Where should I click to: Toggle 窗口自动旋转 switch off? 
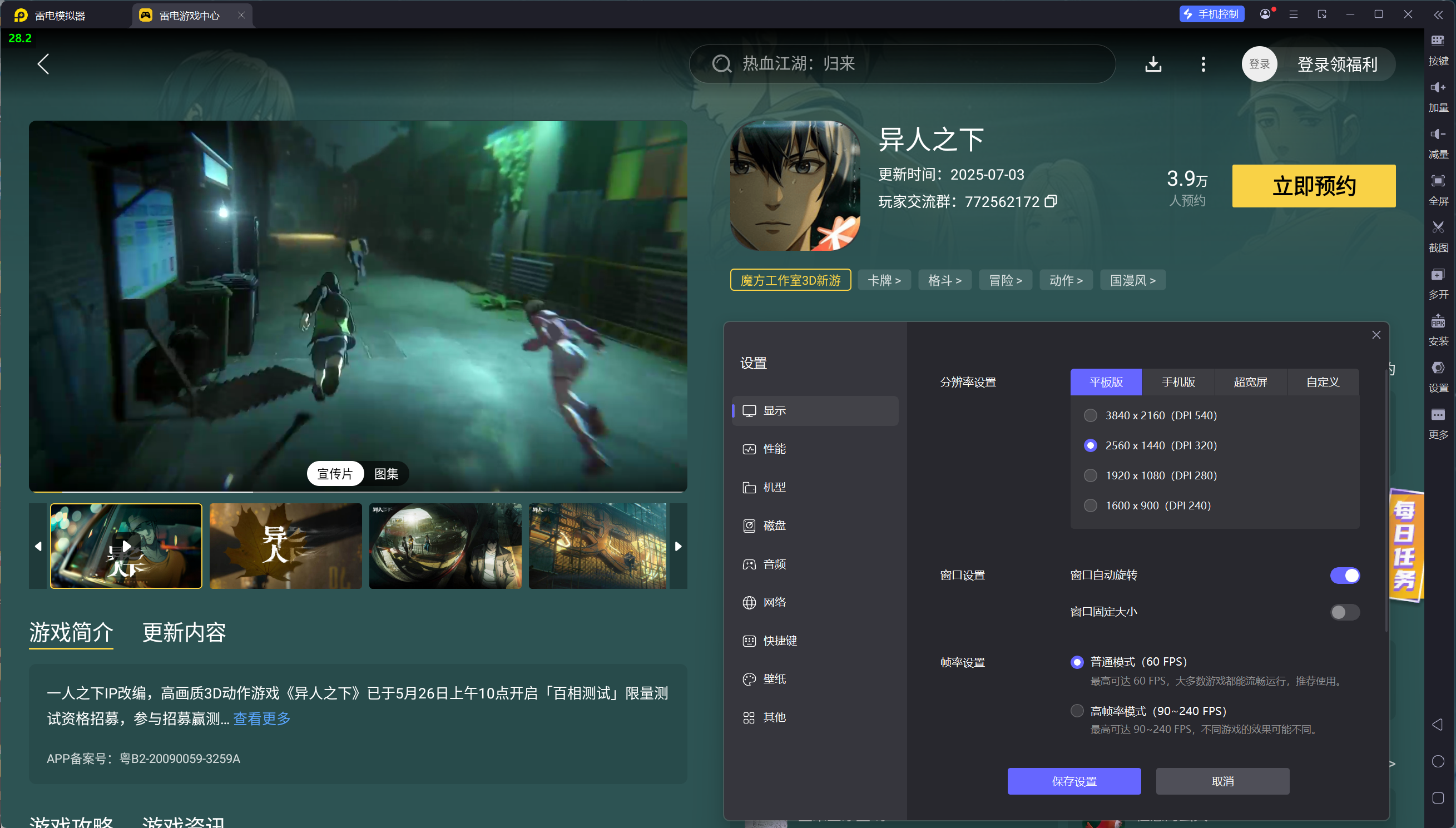1345,576
